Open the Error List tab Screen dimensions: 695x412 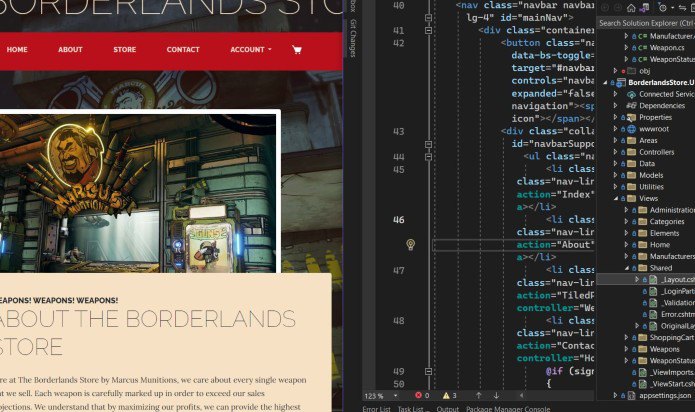(x=376, y=408)
